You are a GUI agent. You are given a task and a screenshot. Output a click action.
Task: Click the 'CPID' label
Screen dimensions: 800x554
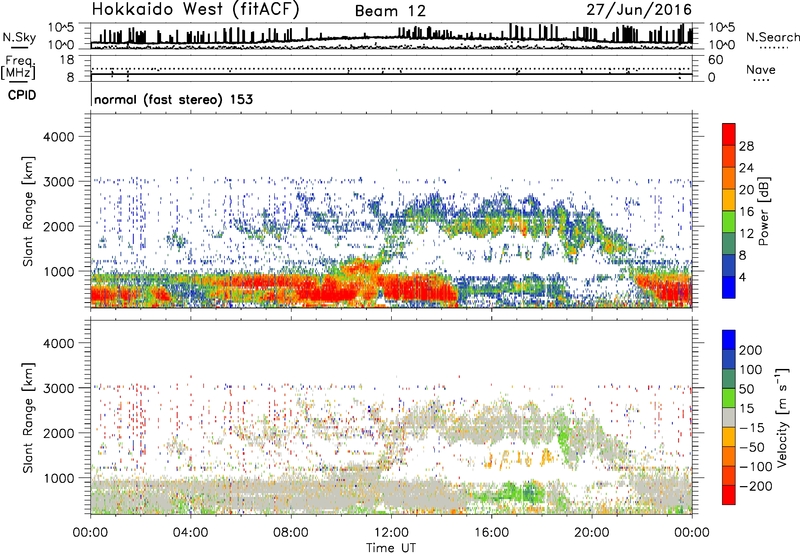pos(22,95)
